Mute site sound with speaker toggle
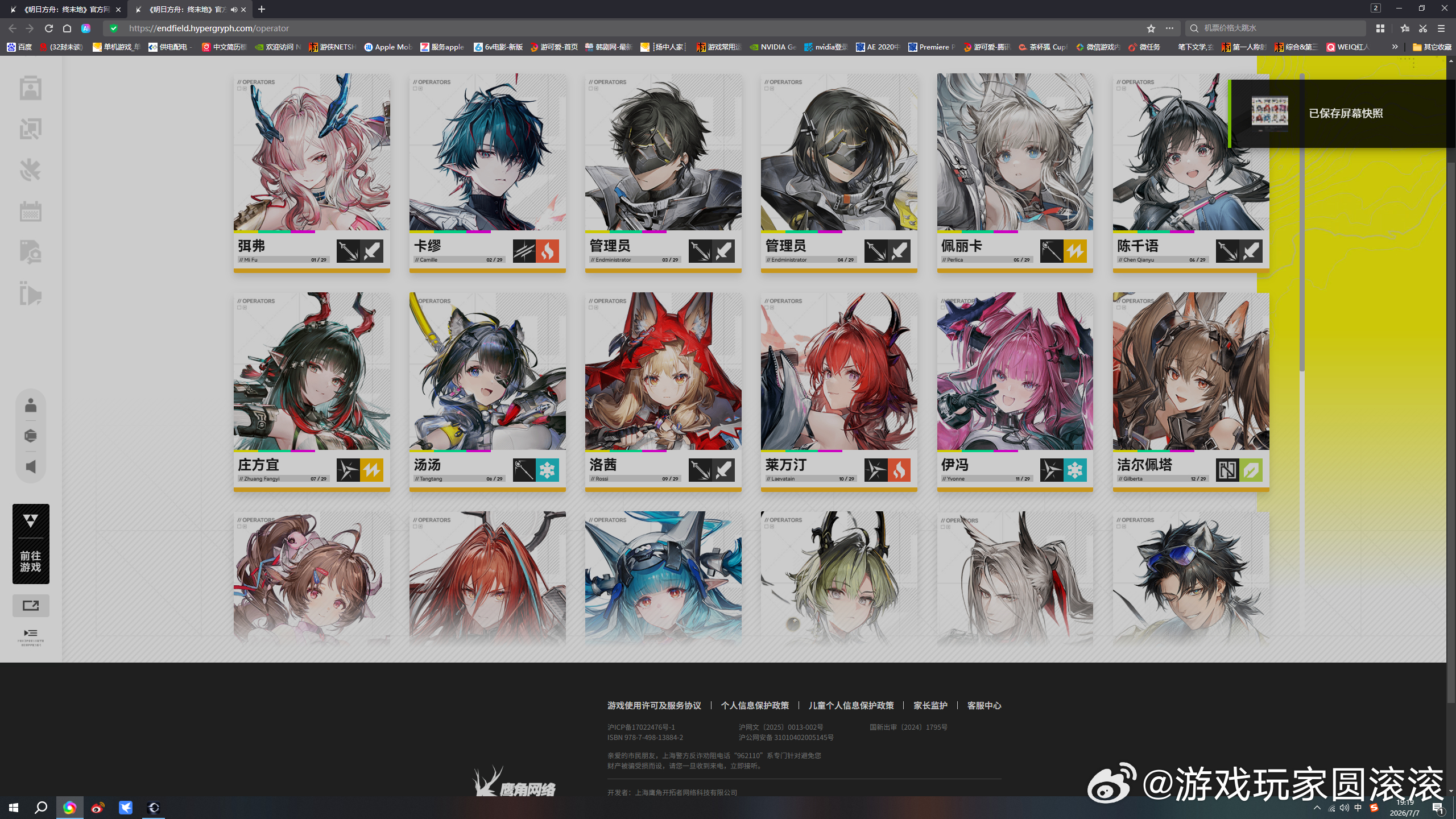This screenshot has height=819, width=1456. [x=31, y=467]
